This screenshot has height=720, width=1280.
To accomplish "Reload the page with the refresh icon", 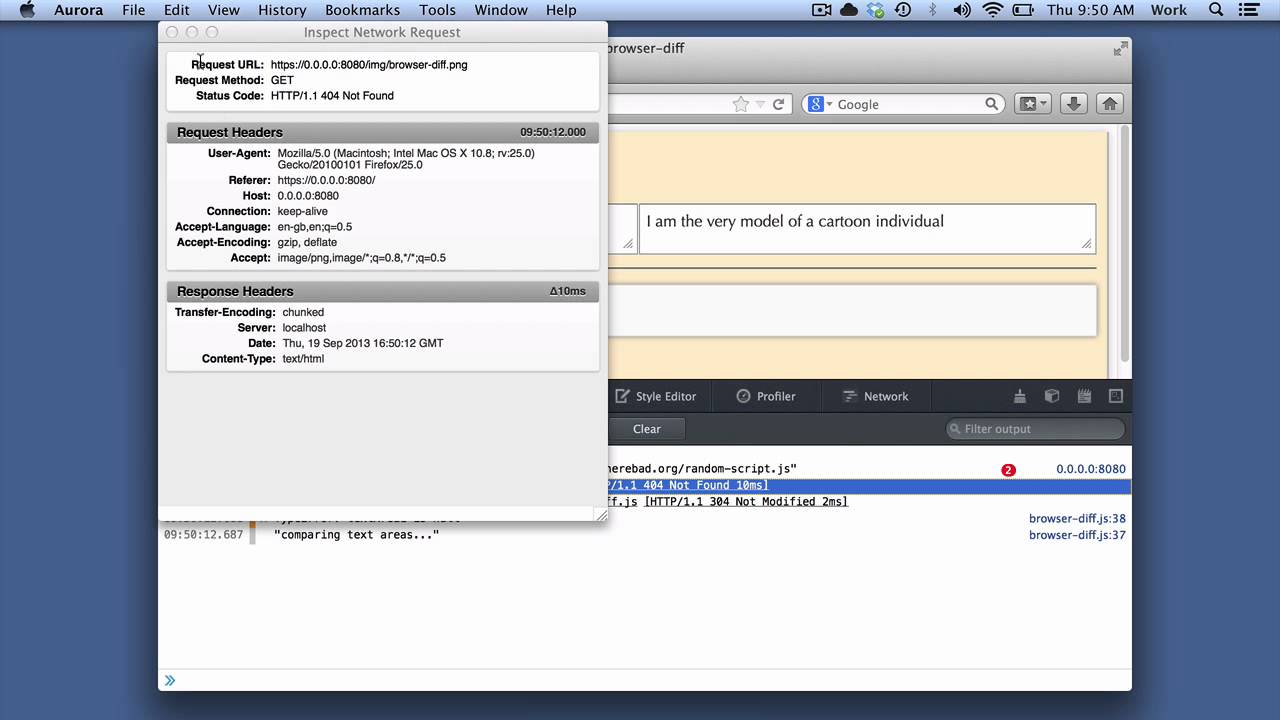I will tap(778, 104).
